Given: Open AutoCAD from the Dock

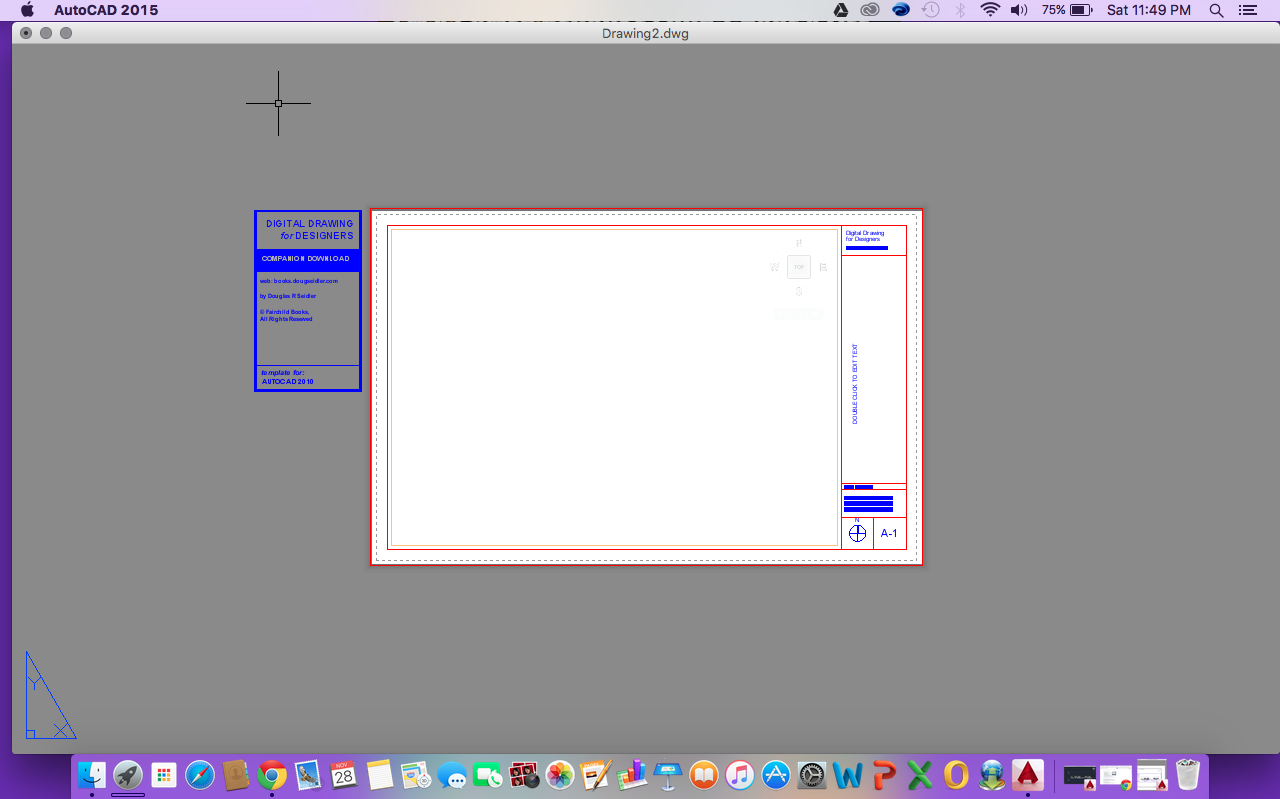Looking at the screenshot, I should click(1029, 775).
